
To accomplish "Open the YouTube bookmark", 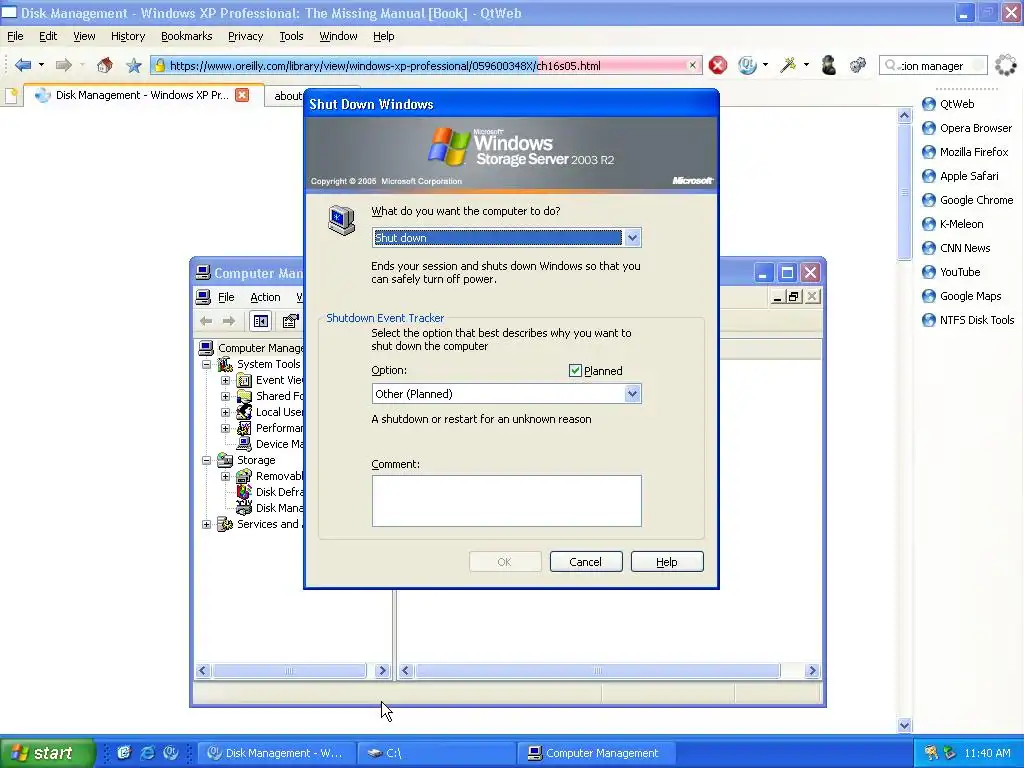I will coord(951,272).
